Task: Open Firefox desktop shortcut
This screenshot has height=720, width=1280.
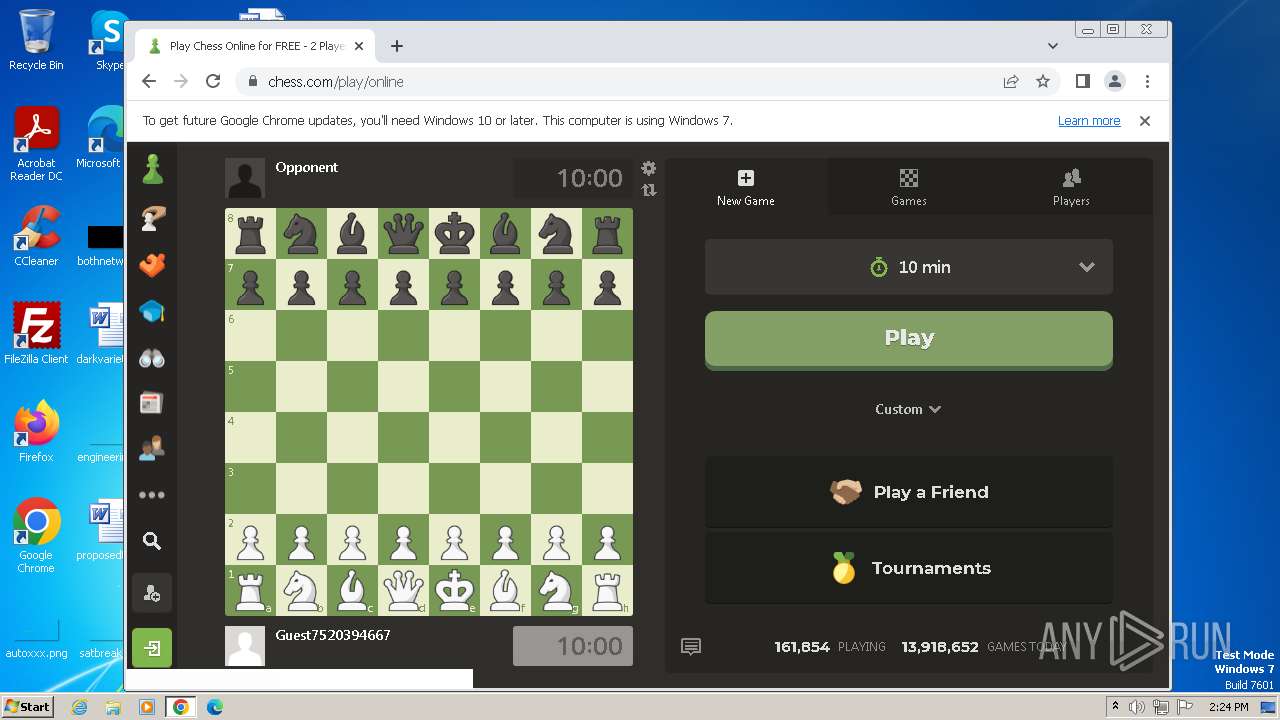Action: tap(37, 432)
